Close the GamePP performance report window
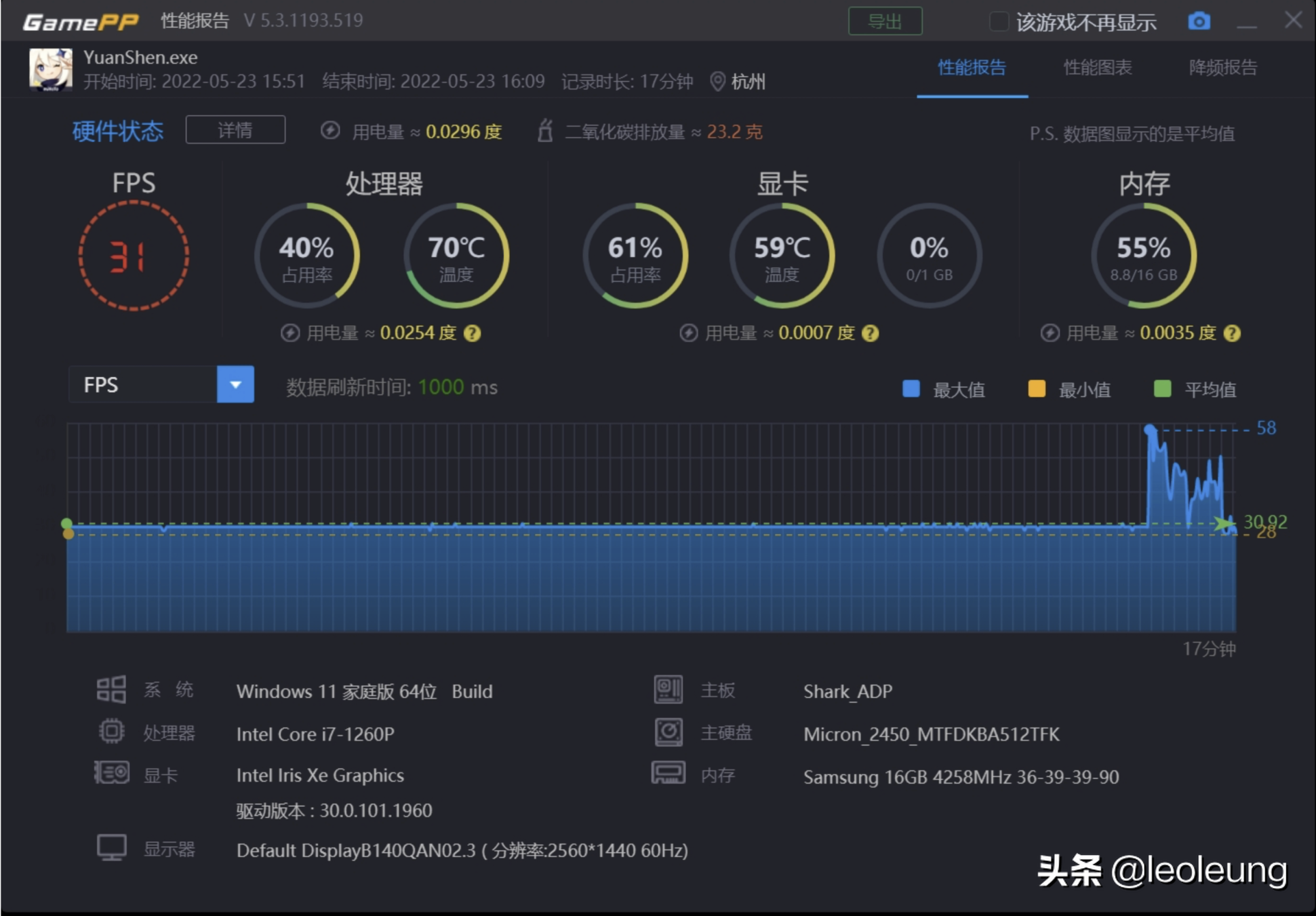Viewport: 1316px width, 916px height. point(1293,20)
